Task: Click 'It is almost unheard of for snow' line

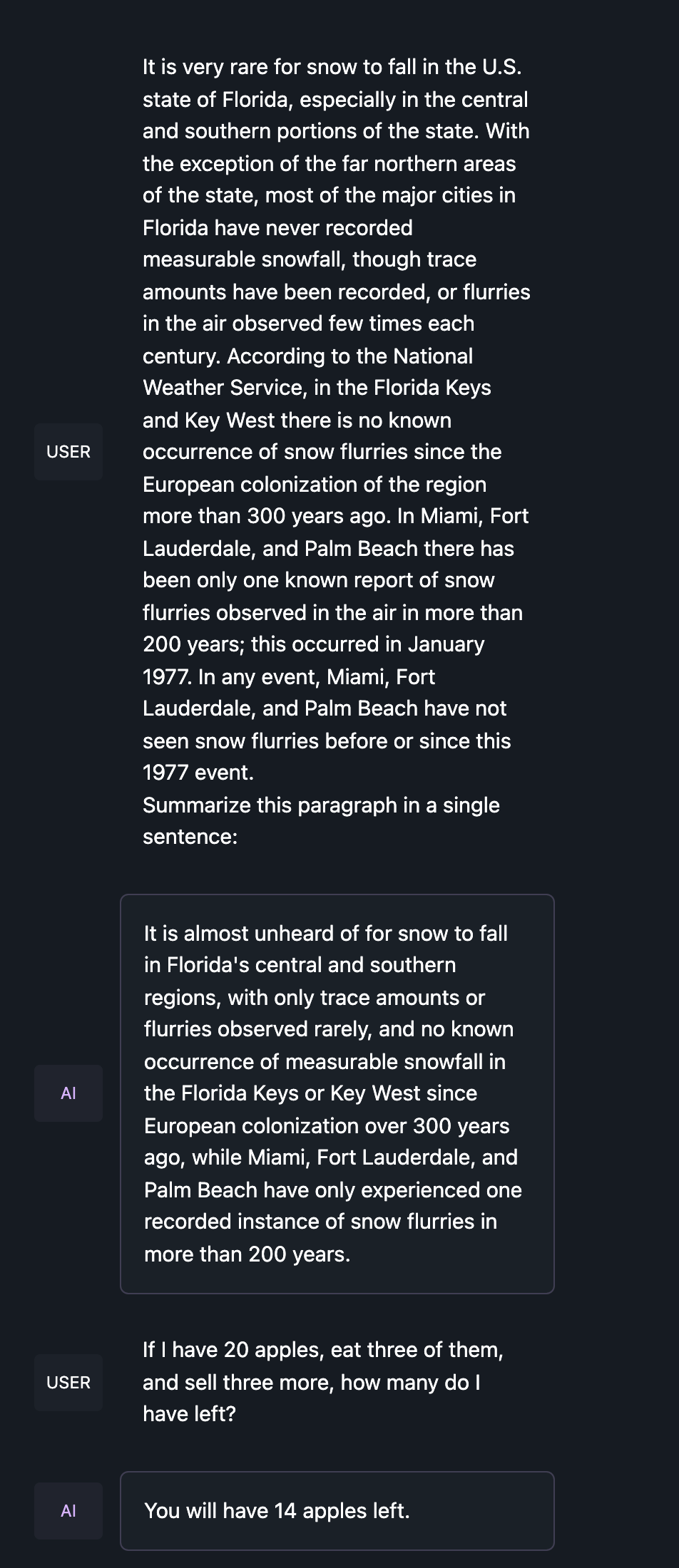Action: [x=326, y=934]
